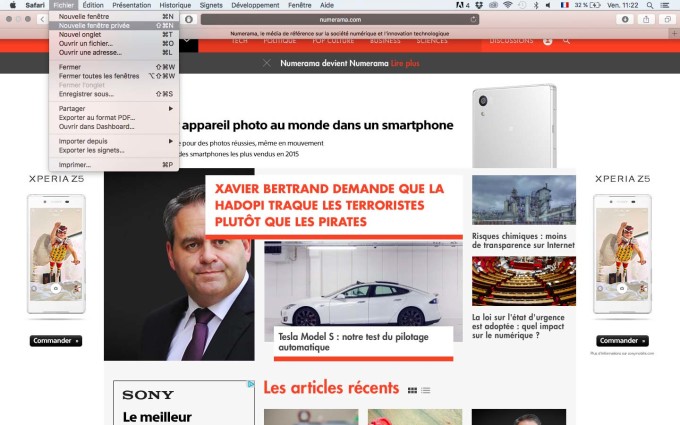This screenshot has height=425, width=680.
Task: Open the Signets menu
Action: (211, 5)
